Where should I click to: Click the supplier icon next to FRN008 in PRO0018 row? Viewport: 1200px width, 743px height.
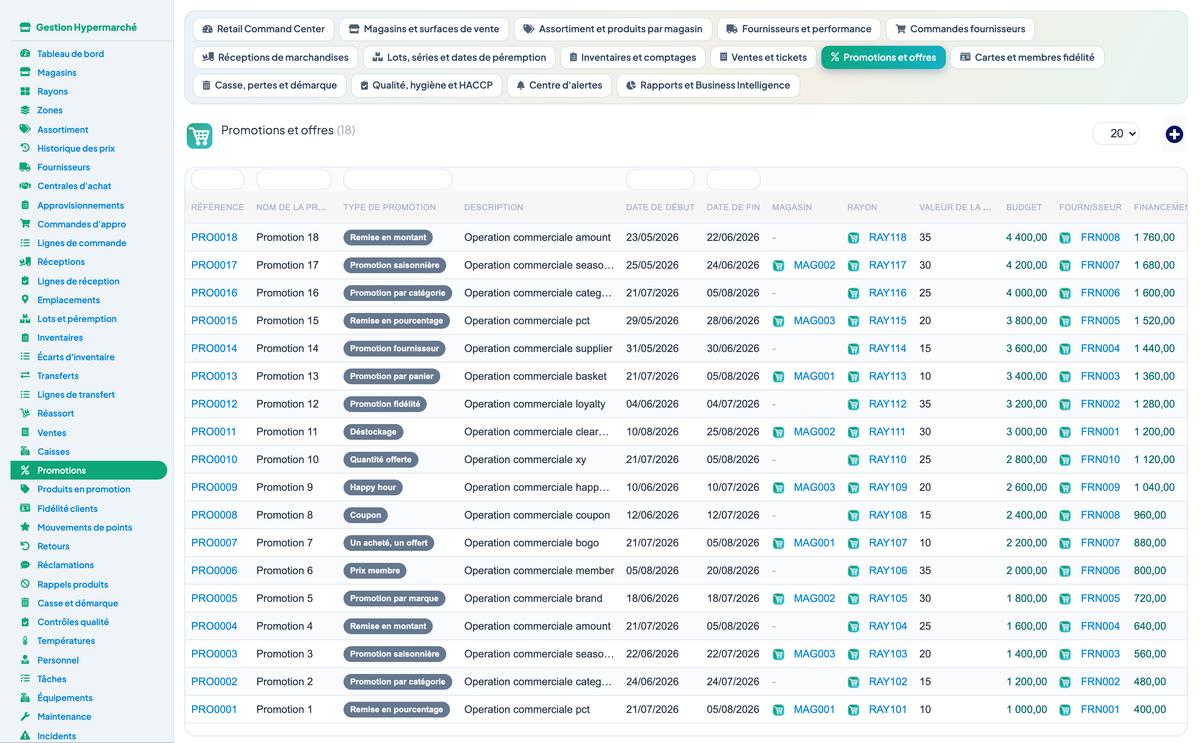pos(1066,238)
